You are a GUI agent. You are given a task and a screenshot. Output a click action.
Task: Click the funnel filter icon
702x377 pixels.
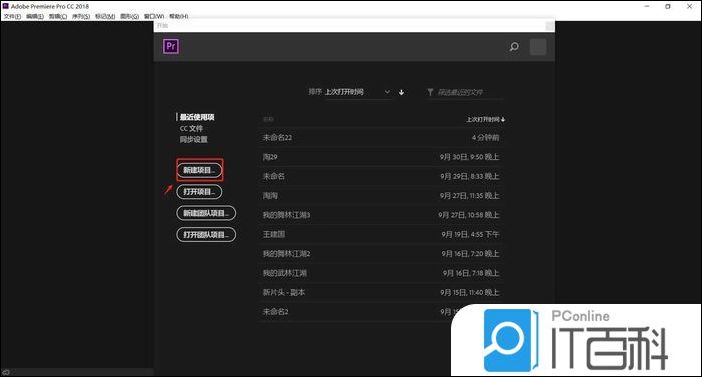tap(430, 92)
